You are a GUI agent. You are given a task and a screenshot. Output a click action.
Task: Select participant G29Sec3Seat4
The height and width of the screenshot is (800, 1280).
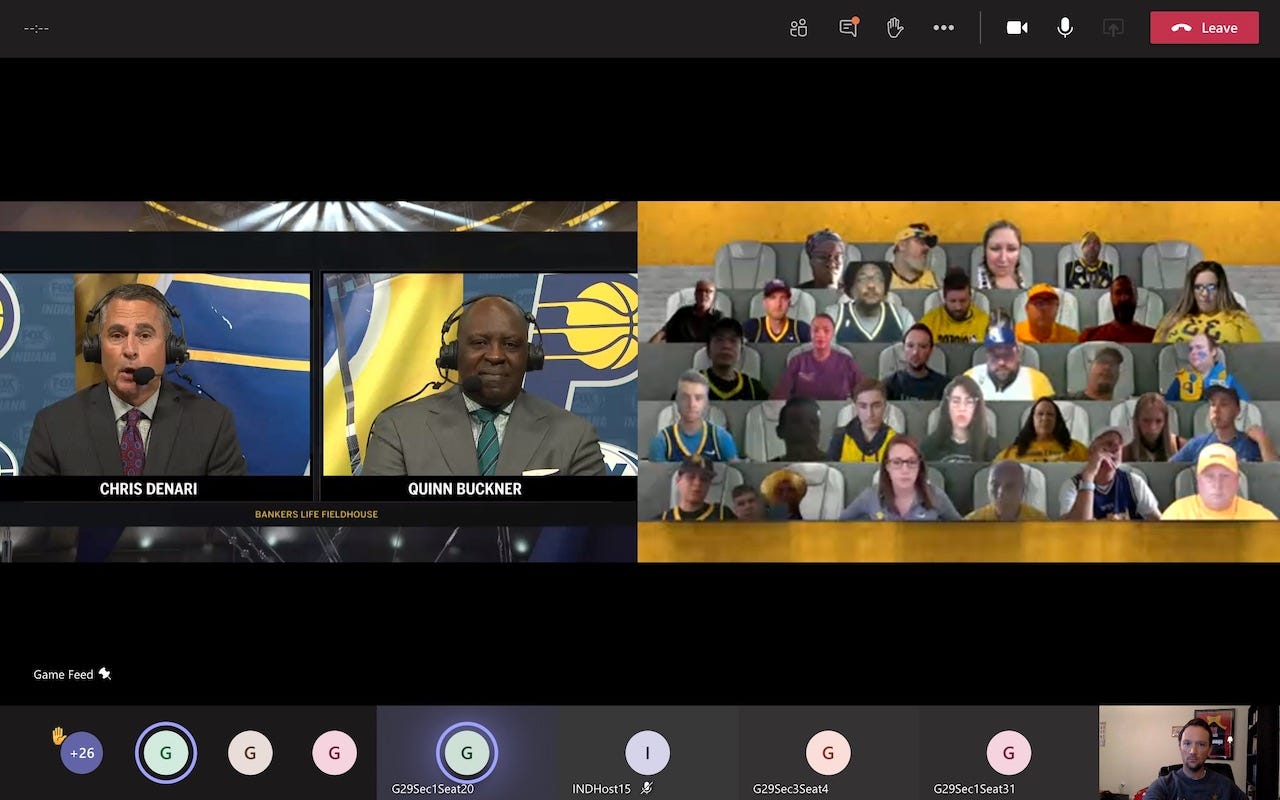827,752
